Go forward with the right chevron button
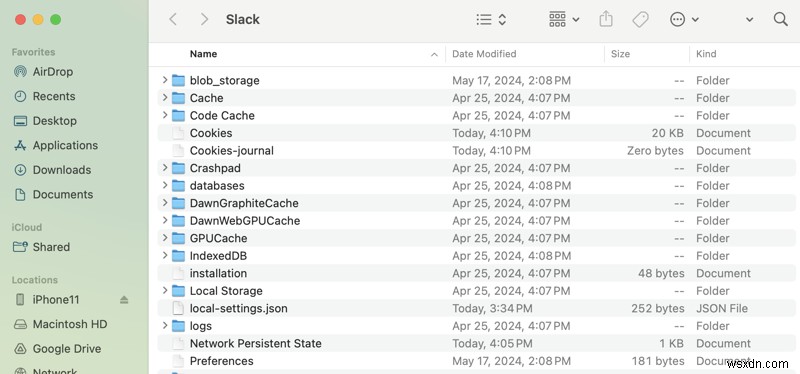800x374 pixels. click(205, 19)
